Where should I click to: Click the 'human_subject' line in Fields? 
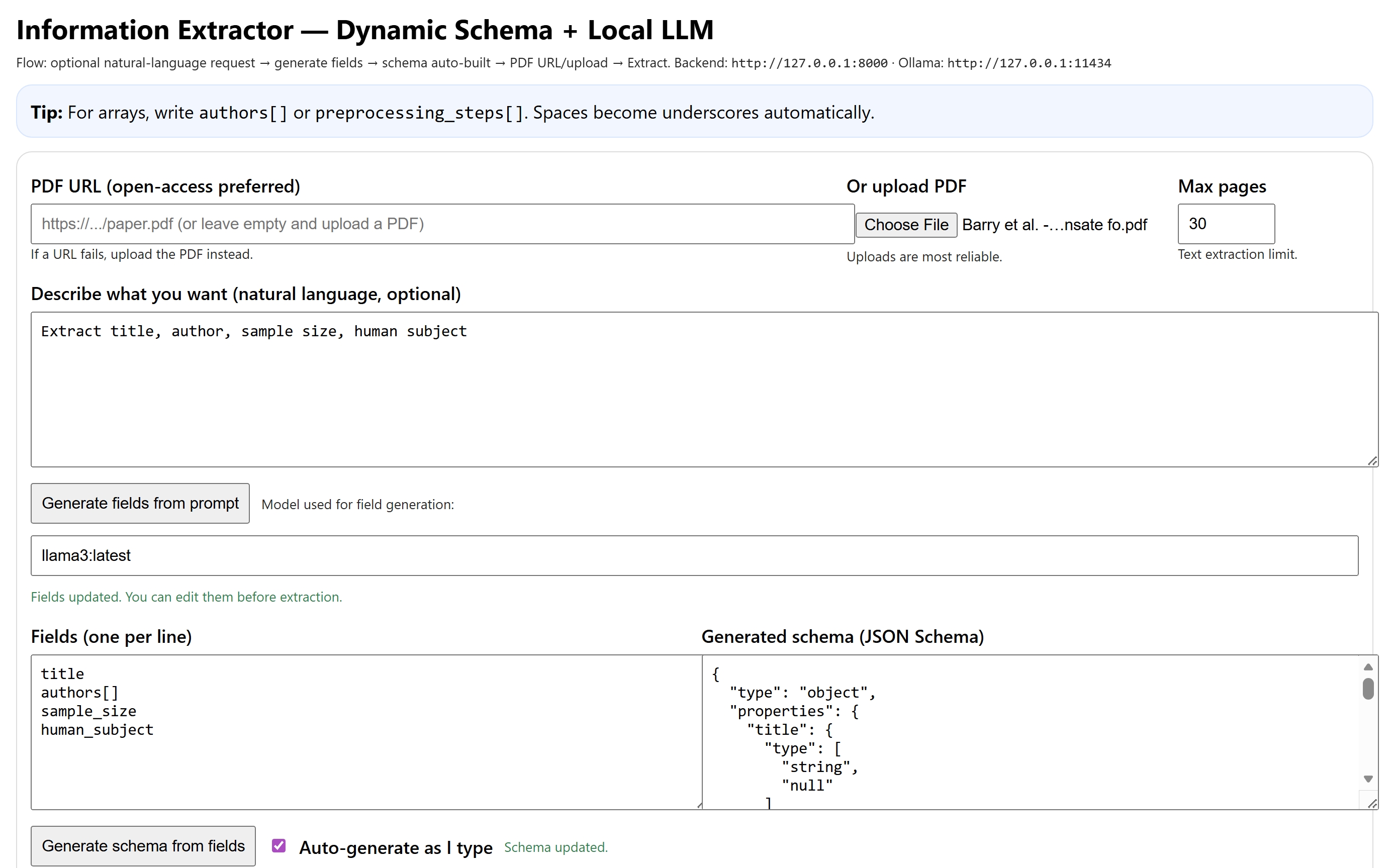pos(97,730)
